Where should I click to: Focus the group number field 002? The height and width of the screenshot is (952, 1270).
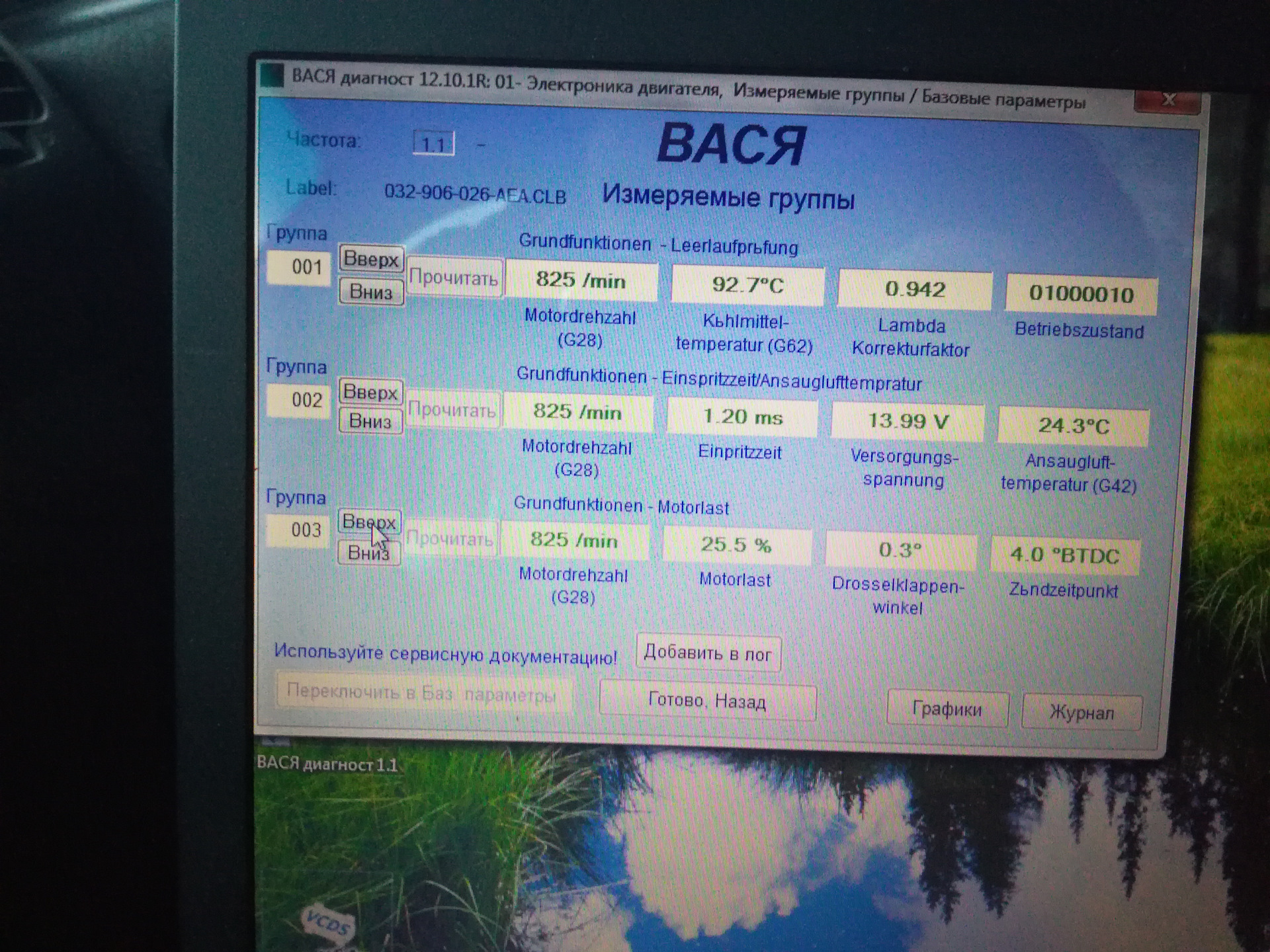pyautogui.click(x=298, y=400)
